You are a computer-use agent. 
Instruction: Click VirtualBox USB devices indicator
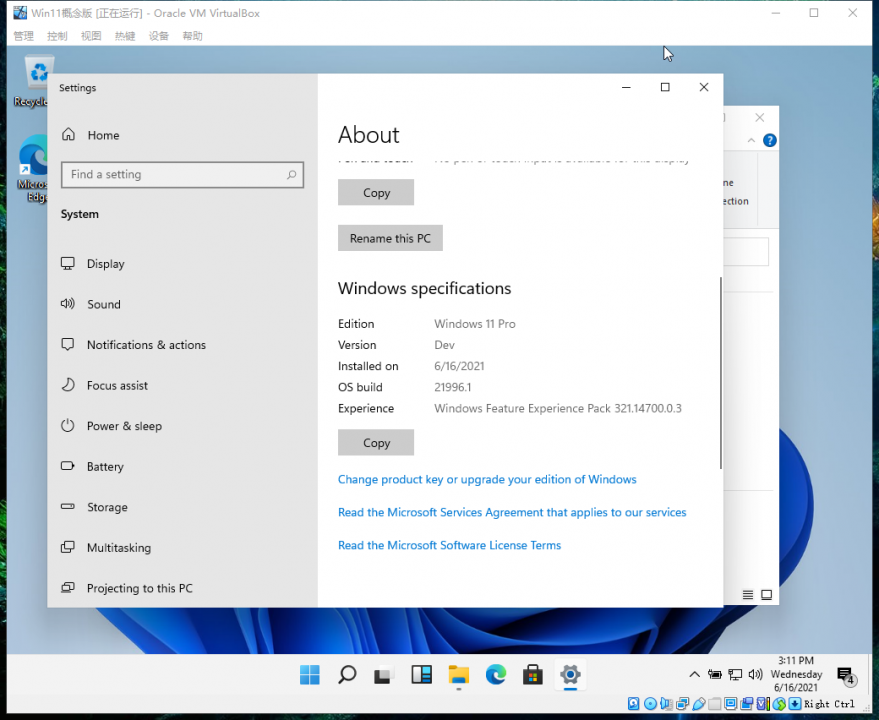(698, 703)
